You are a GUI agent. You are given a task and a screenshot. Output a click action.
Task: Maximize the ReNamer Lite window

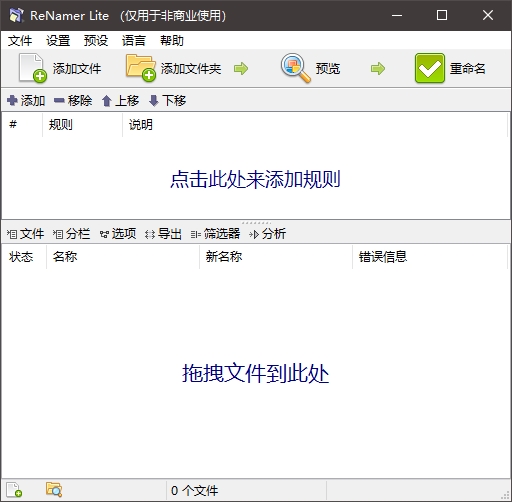coord(442,15)
